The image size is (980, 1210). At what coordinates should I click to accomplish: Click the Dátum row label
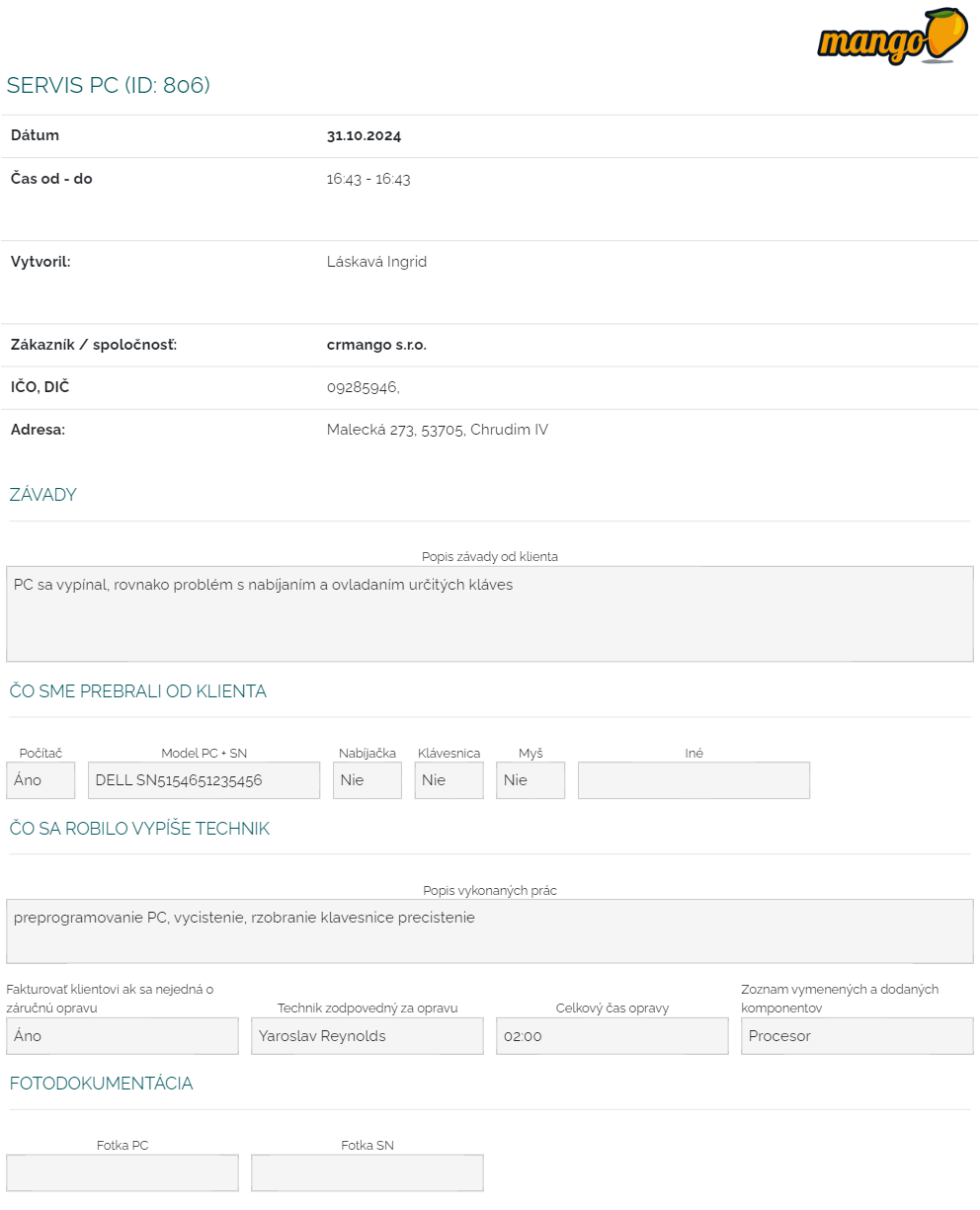point(35,135)
